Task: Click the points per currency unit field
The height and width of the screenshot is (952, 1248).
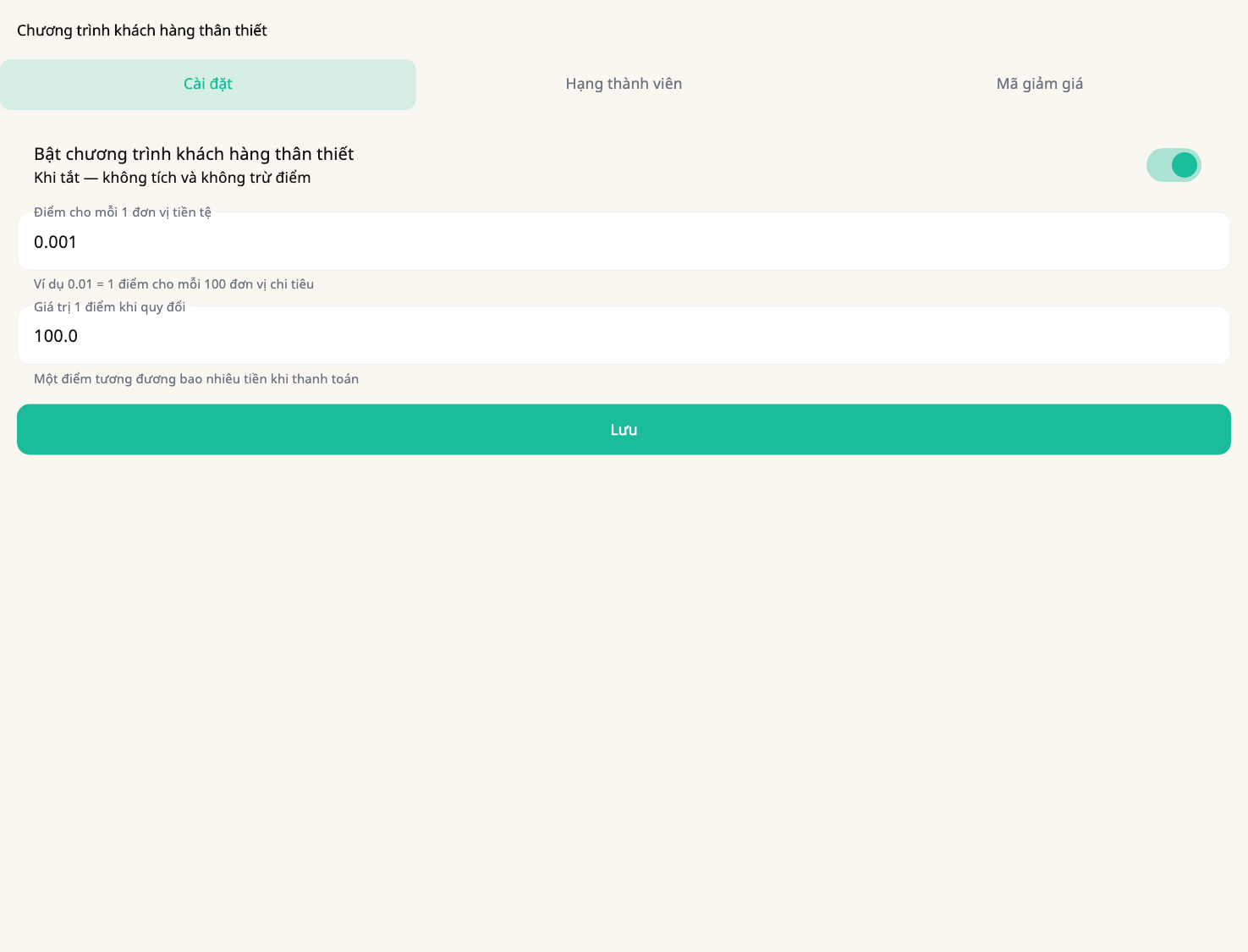Action: [624, 242]
